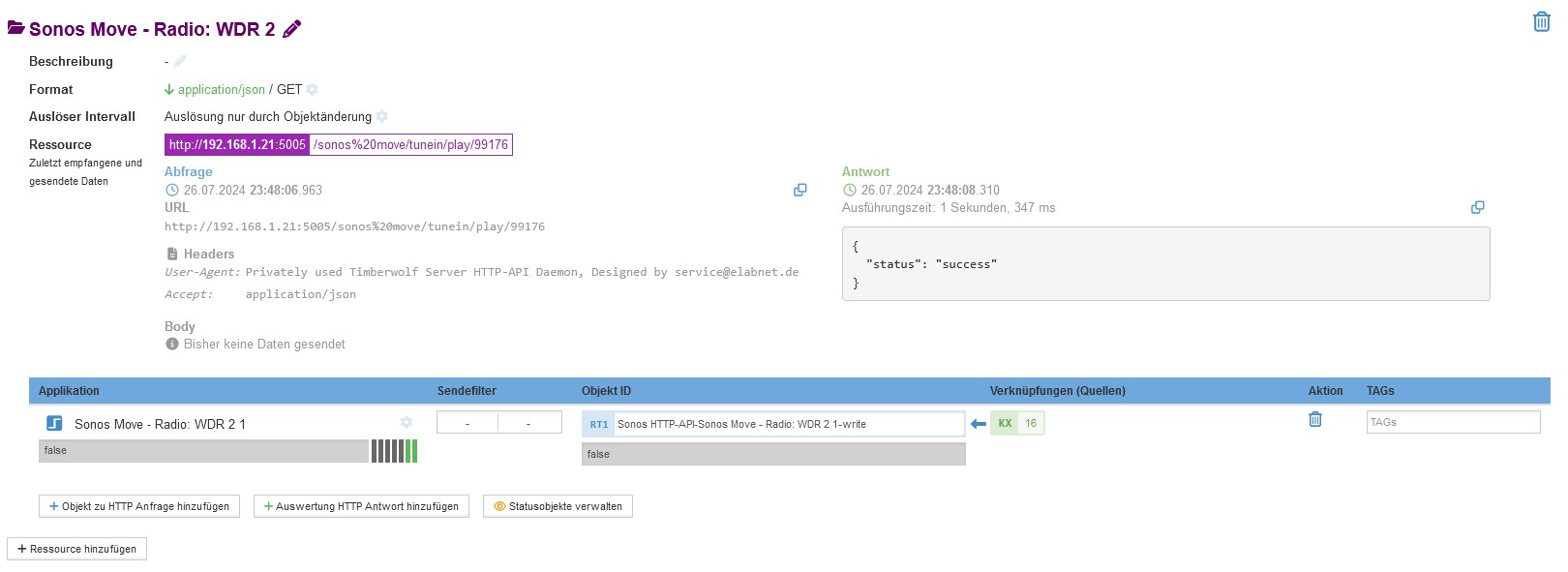This screenshot has height=572, width=1568.
Task: Click the second Sendefilter field
Action: (x=529, y=423)
